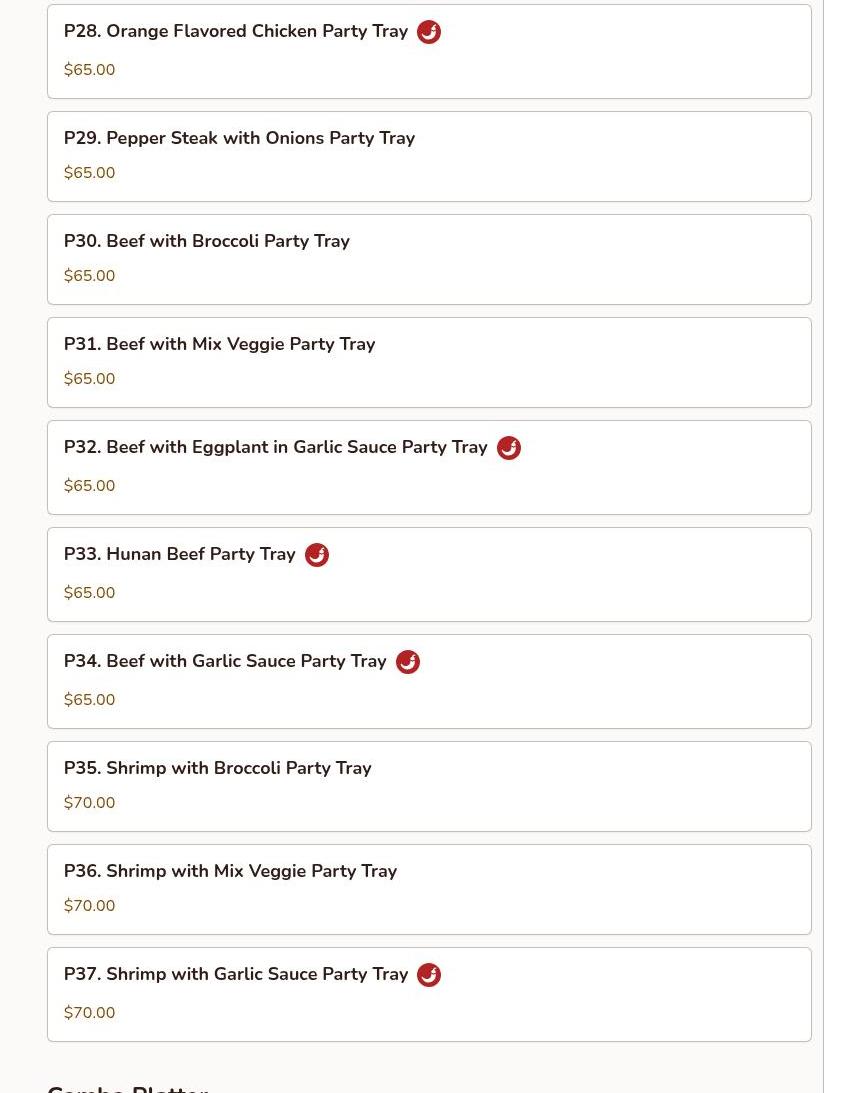The width and height of the screenshot is (844, 1093).
Task: Open P31 Beef with Mix Veggie Party Tray
Action: pos(429,362)
